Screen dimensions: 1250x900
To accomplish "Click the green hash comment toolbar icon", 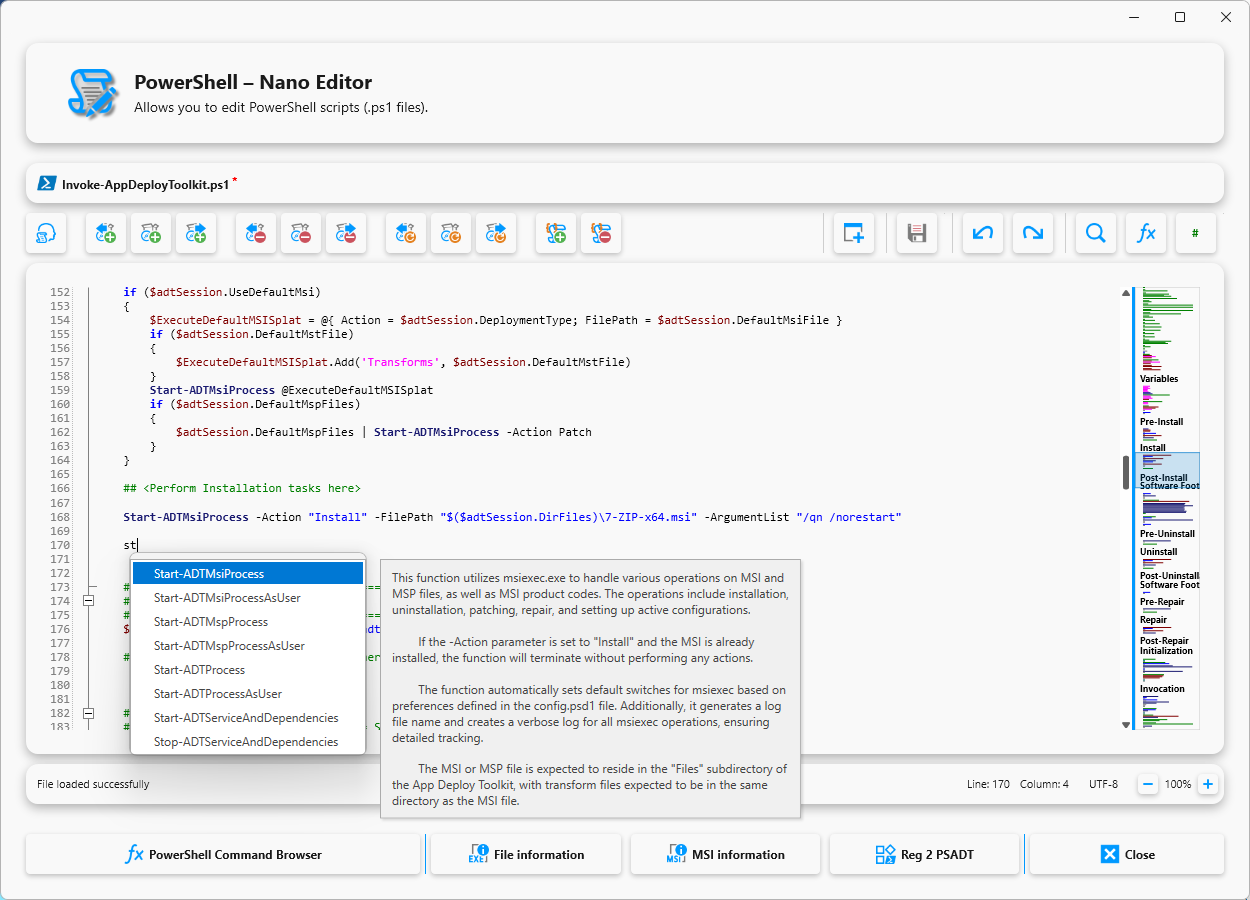I will [x=1196, y=233].
